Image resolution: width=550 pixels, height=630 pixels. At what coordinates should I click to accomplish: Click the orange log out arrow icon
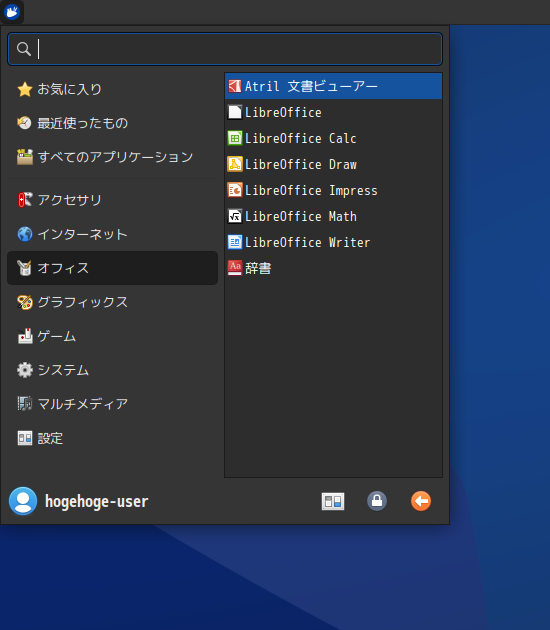tap(421, 501)
